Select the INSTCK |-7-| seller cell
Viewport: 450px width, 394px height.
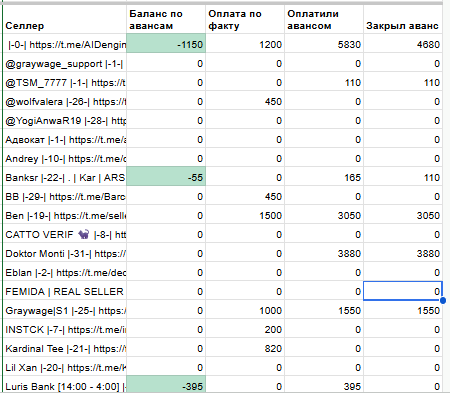click(65, 328)
